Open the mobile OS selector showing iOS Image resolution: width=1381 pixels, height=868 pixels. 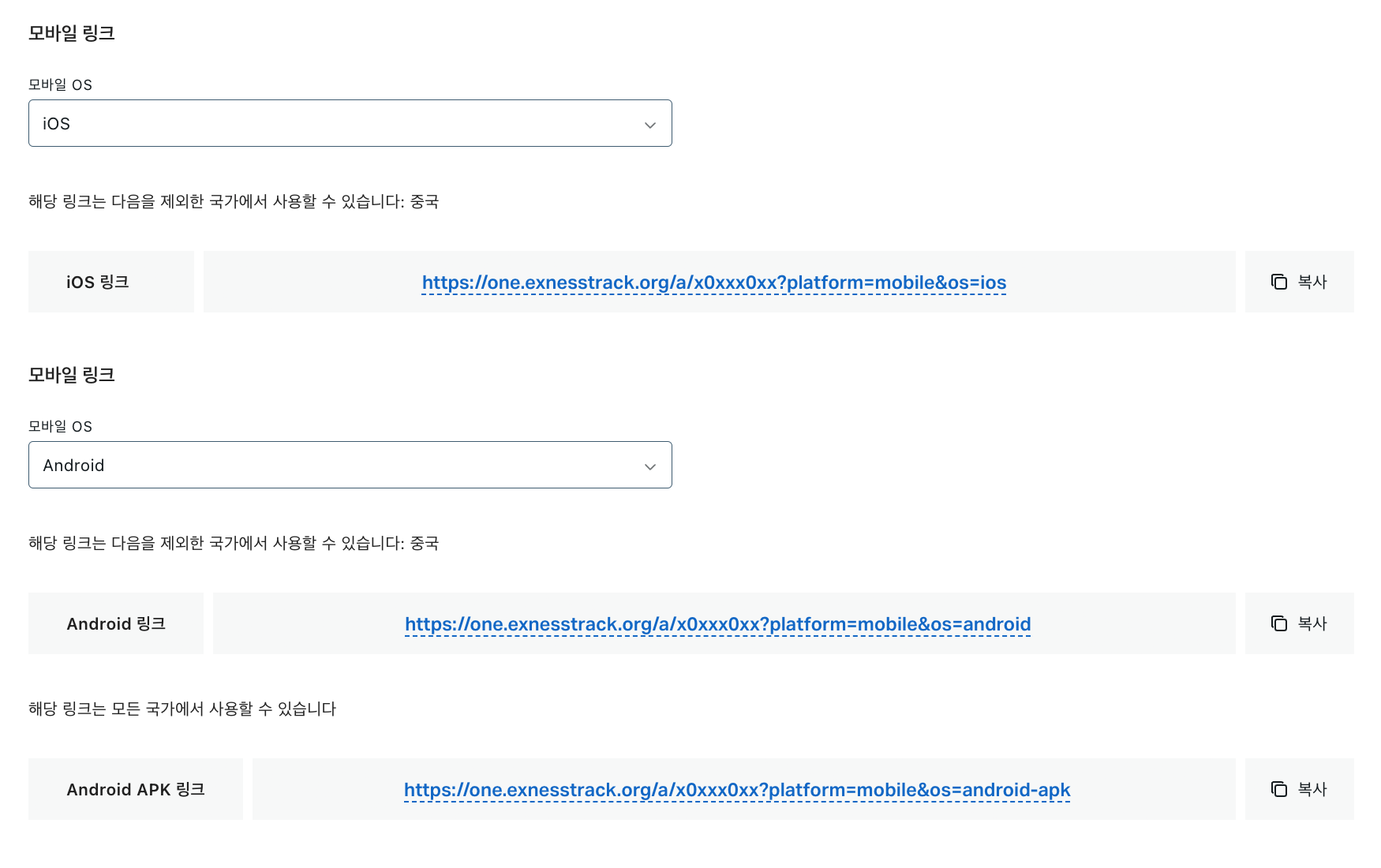click(x=350, y=123)
